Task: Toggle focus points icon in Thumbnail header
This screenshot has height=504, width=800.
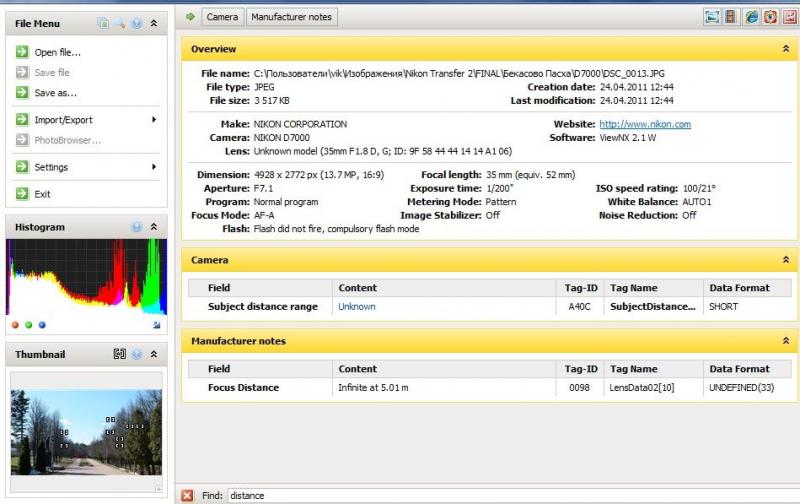Action: point(119,354)
